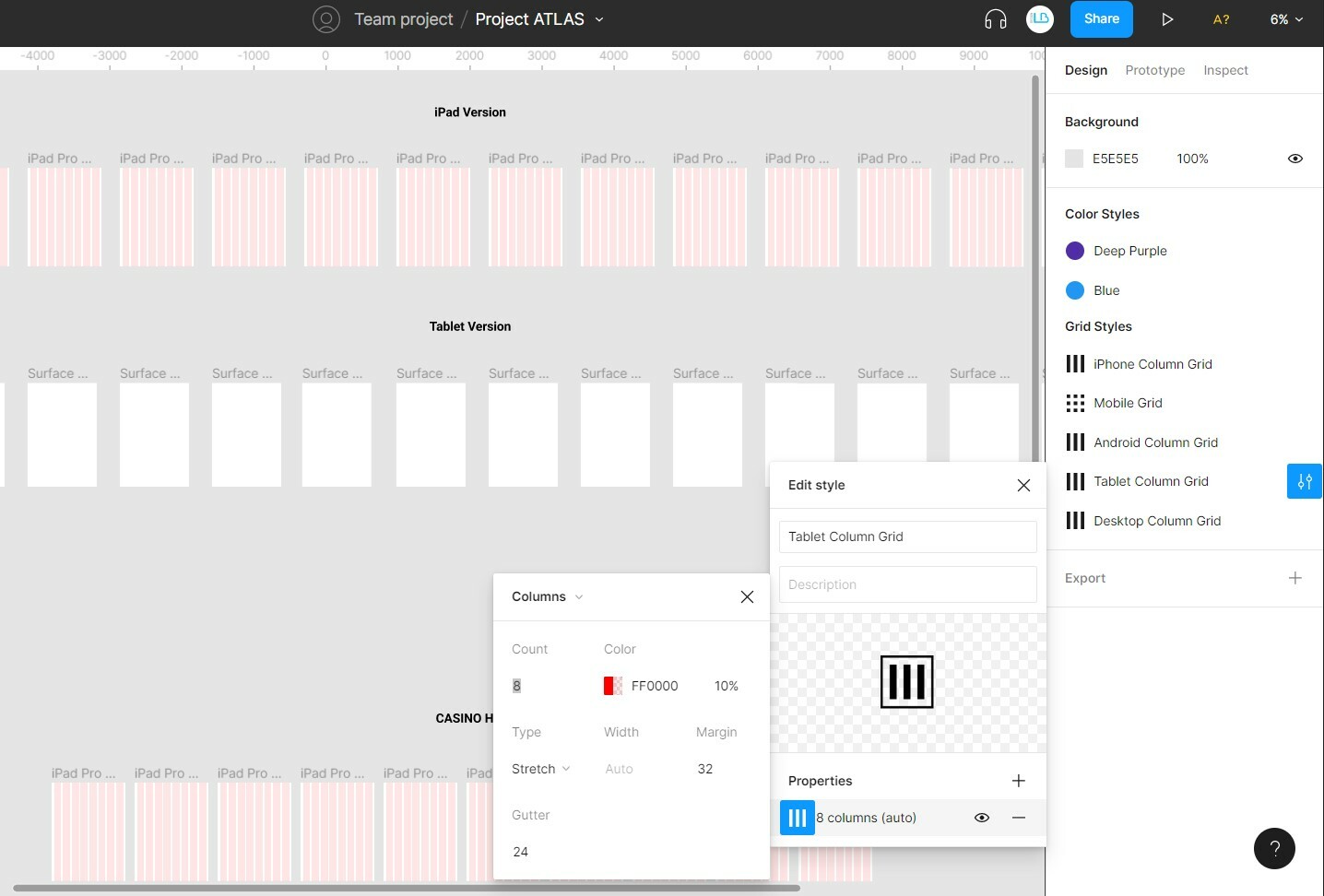Click the background opacity 100% field

[x=1192, y=159]
